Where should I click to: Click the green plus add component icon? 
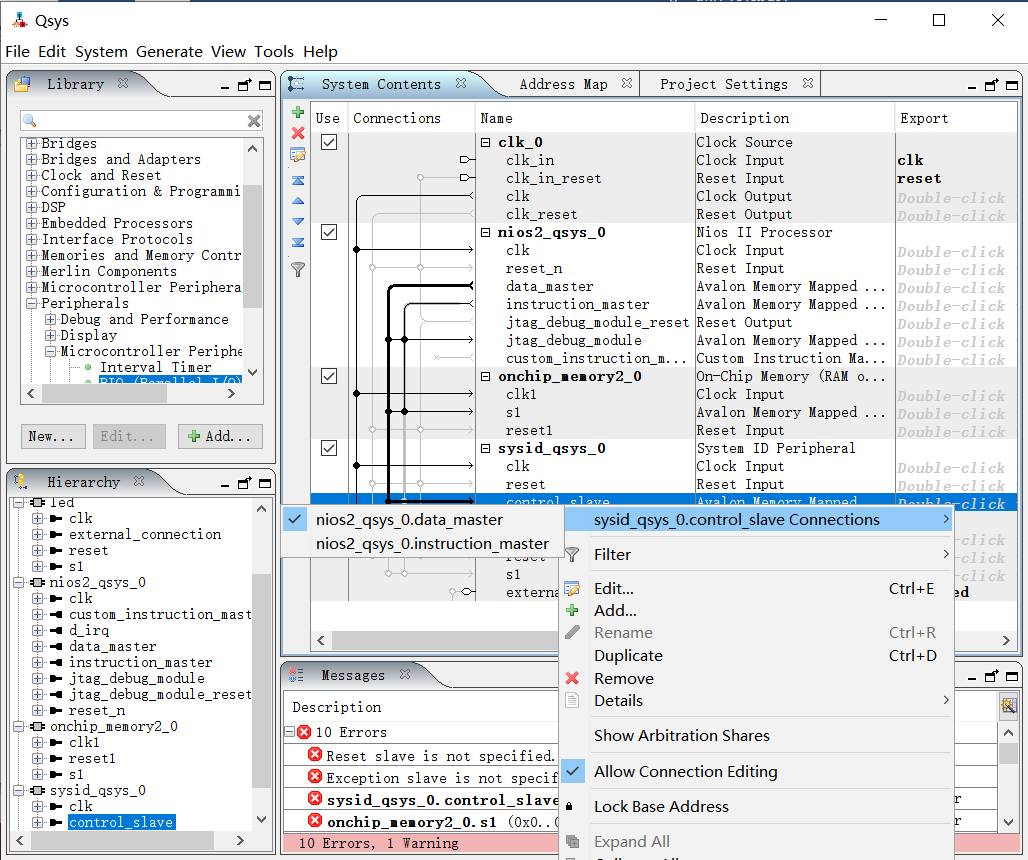tap(297, 112)
